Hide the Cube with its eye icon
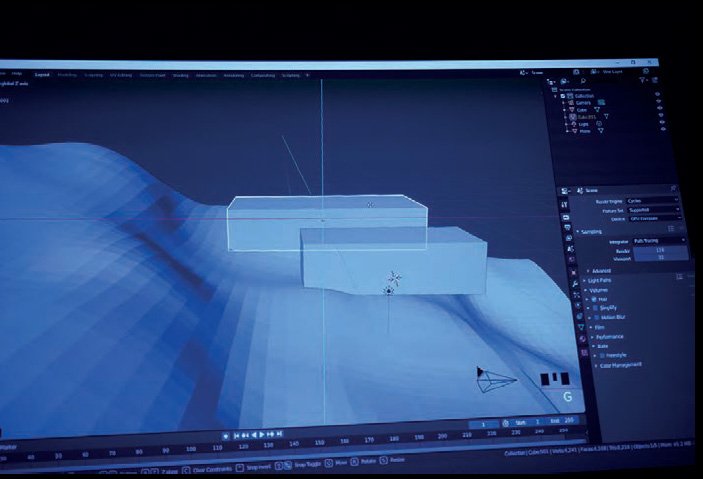The width and height of the screenshot is (703, 479). click(x=660, y=108)
